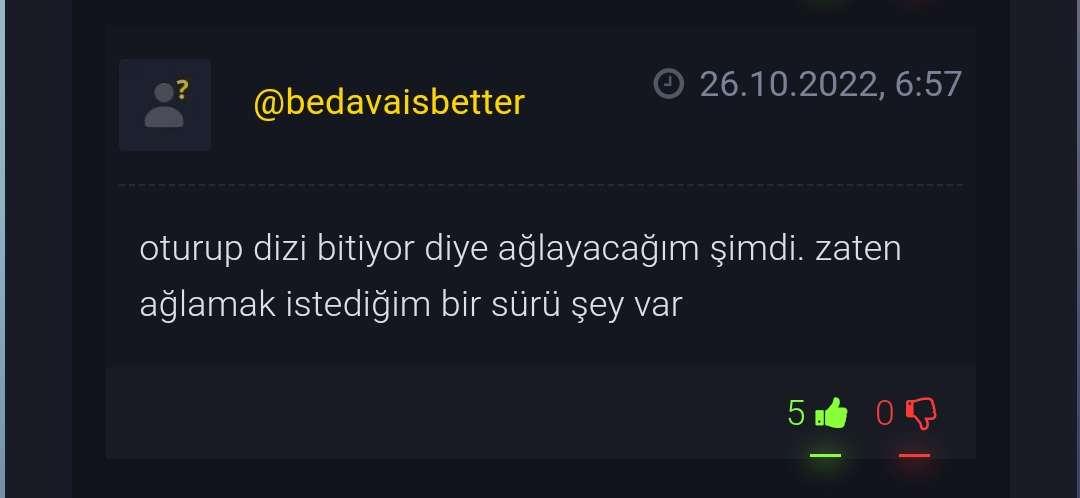Click the 26.10.2022 date stamp

pyautogui.click(x=791, y=84)
